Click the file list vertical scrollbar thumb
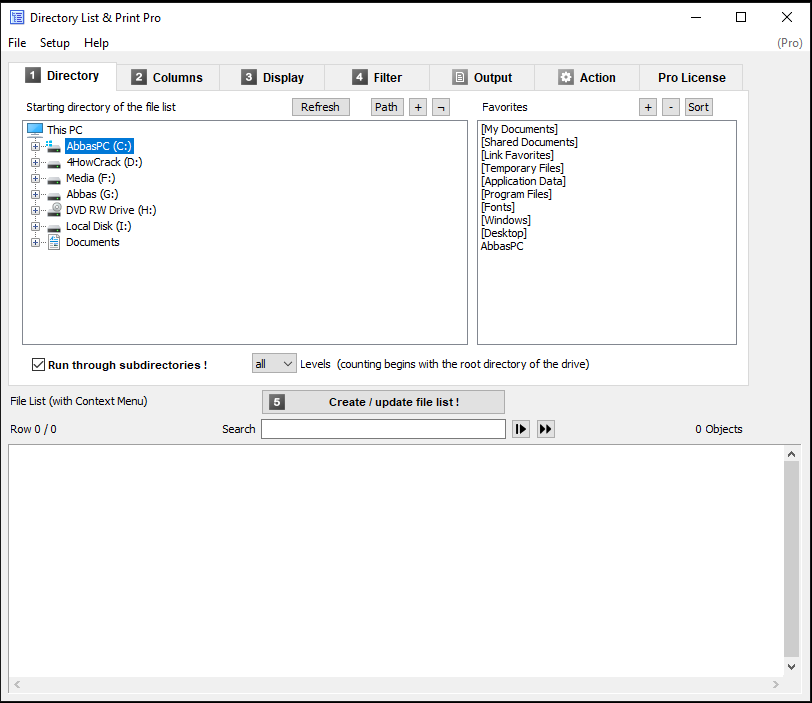Viewport: 812px width, 703px height. click(791, 559)
